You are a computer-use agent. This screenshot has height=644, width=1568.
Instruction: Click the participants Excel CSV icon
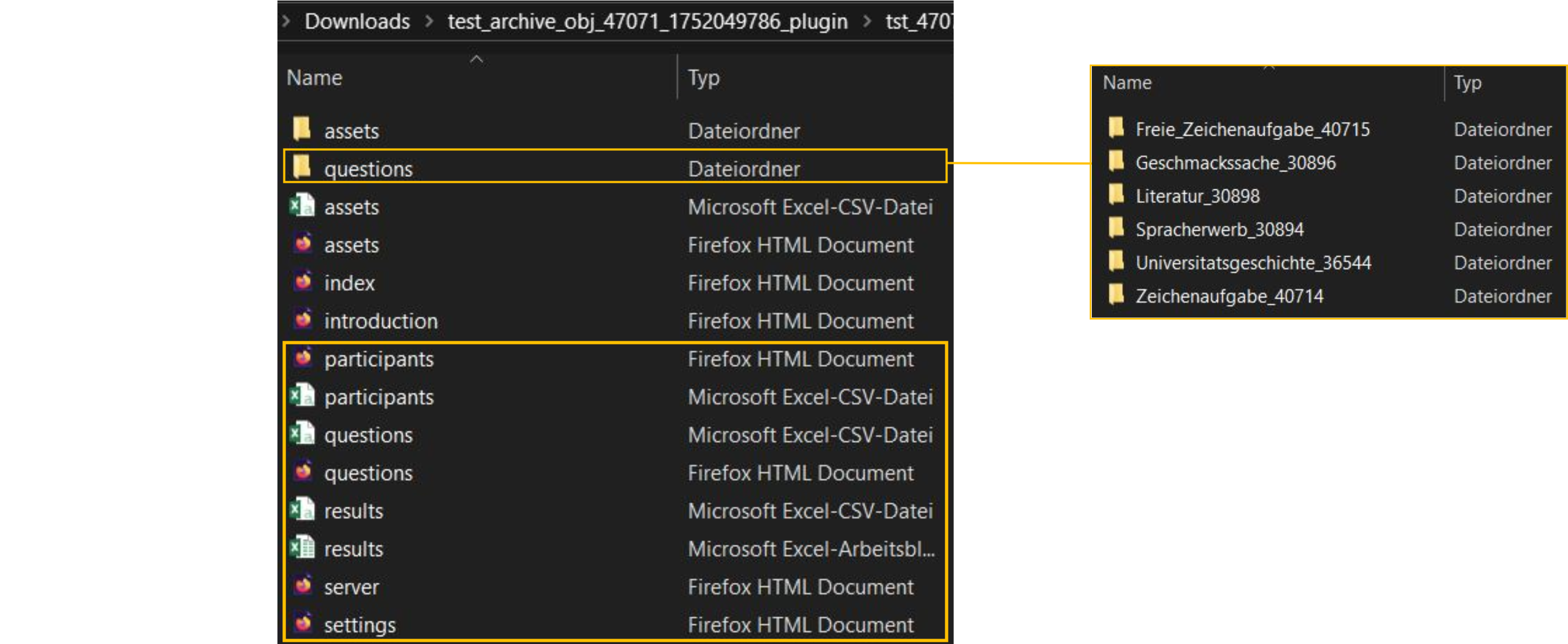(302, 396)
